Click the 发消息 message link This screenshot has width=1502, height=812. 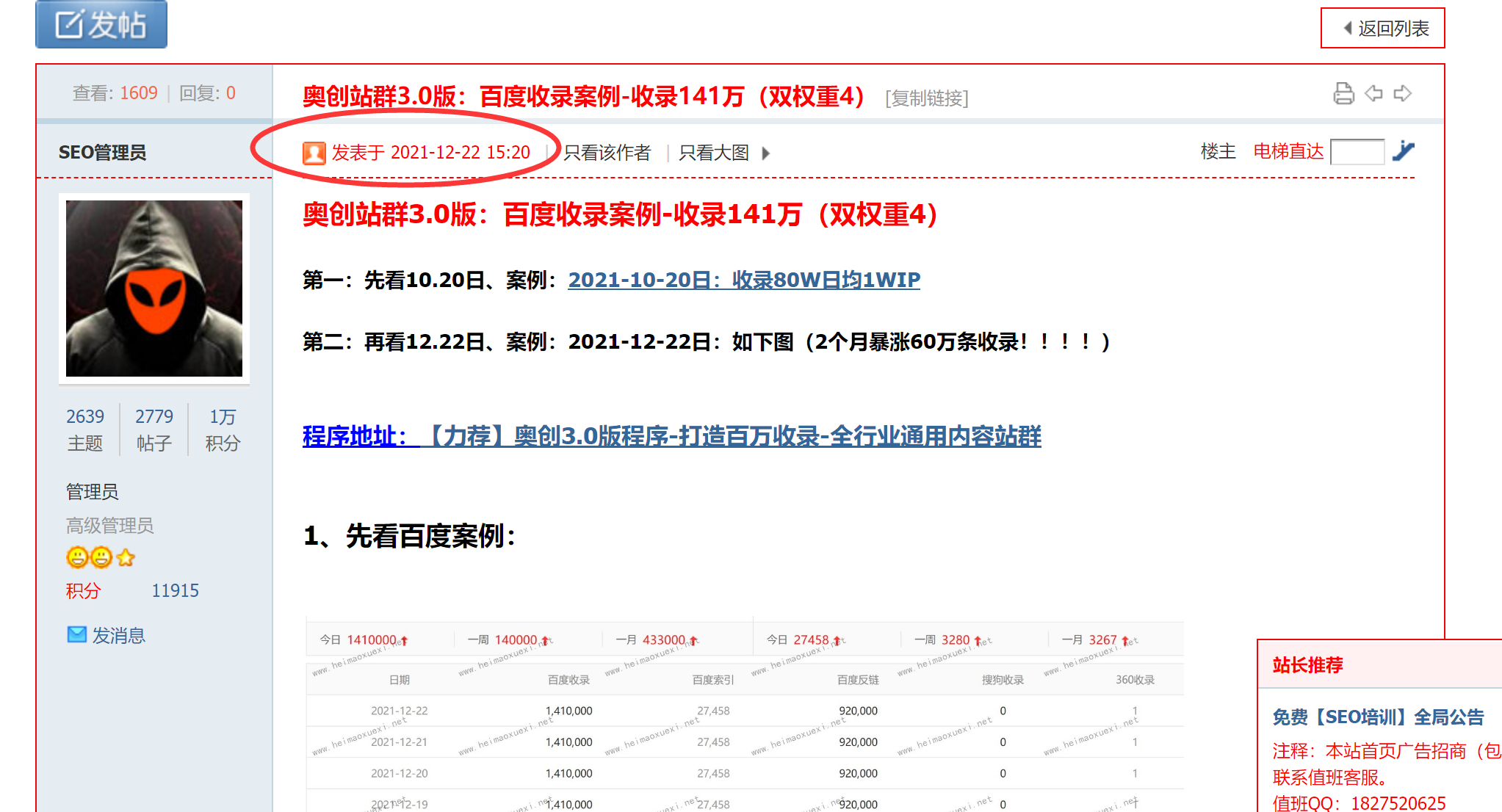(120, 634)
